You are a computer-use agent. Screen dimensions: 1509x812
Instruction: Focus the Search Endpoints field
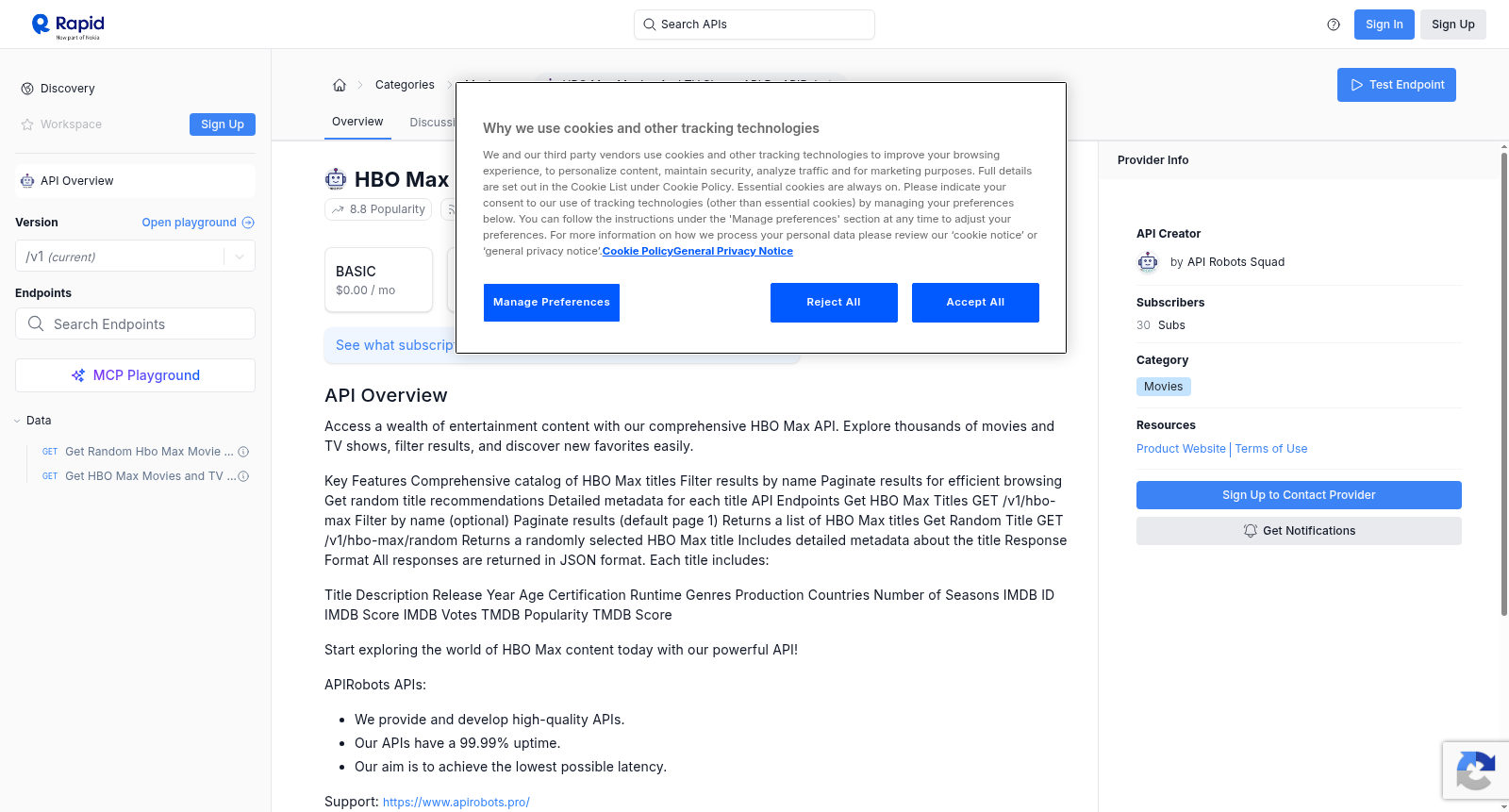[135, 323]
